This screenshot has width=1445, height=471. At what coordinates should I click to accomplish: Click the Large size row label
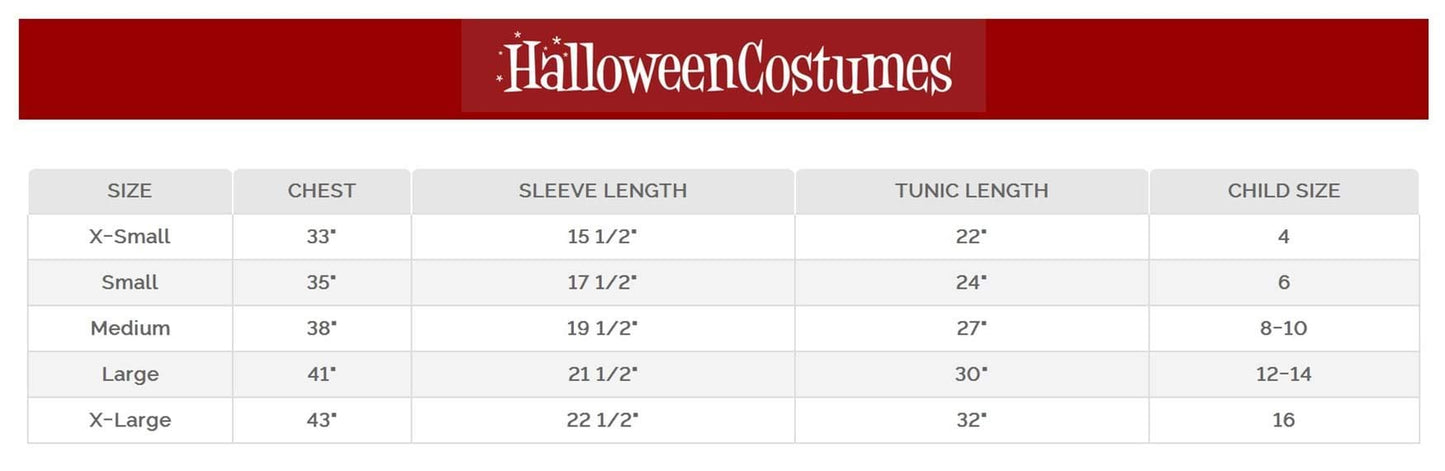point(130,374)
